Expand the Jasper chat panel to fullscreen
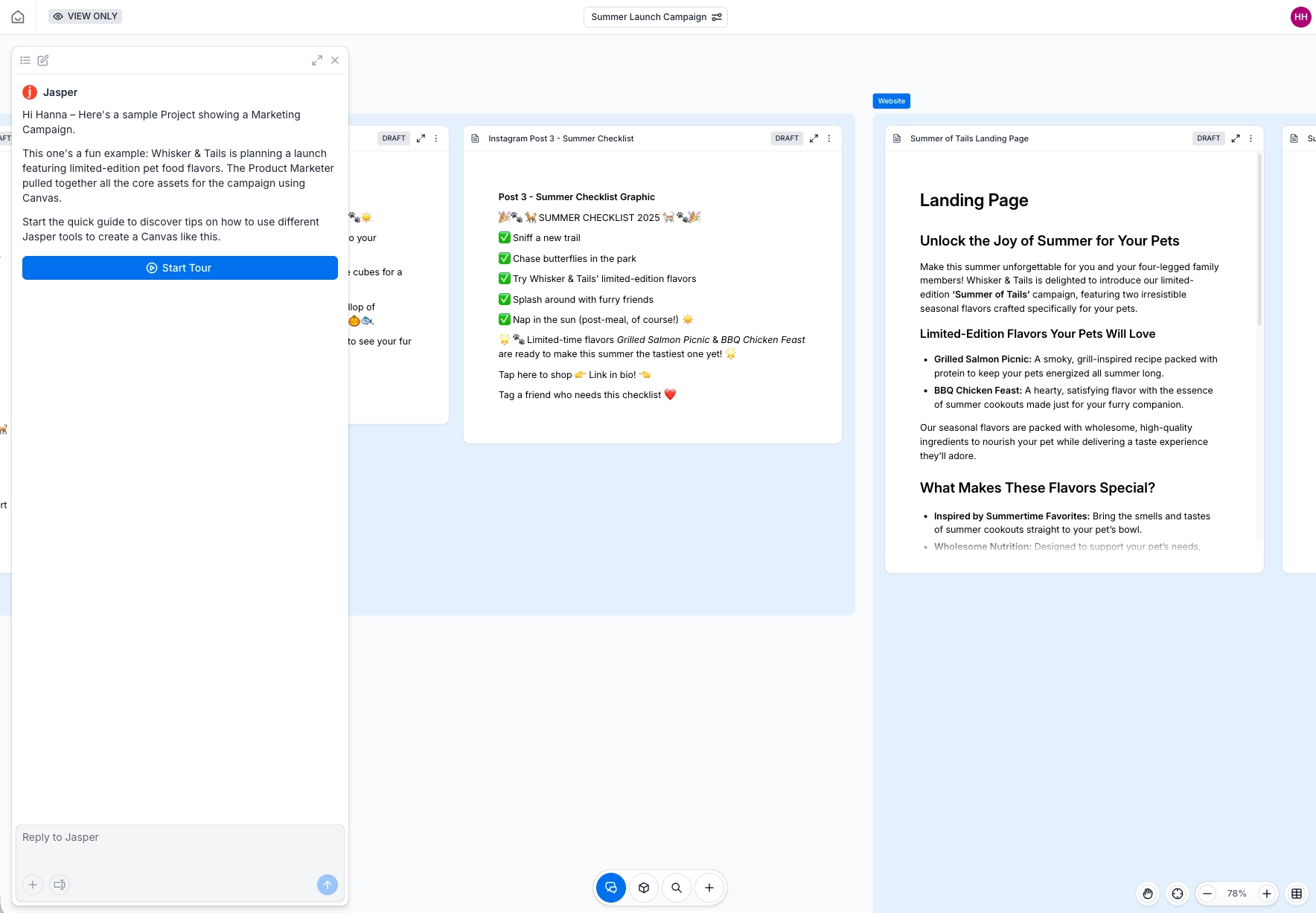Image resolution: width=1316 pixels, height=913 pixels. coord(317,60)
